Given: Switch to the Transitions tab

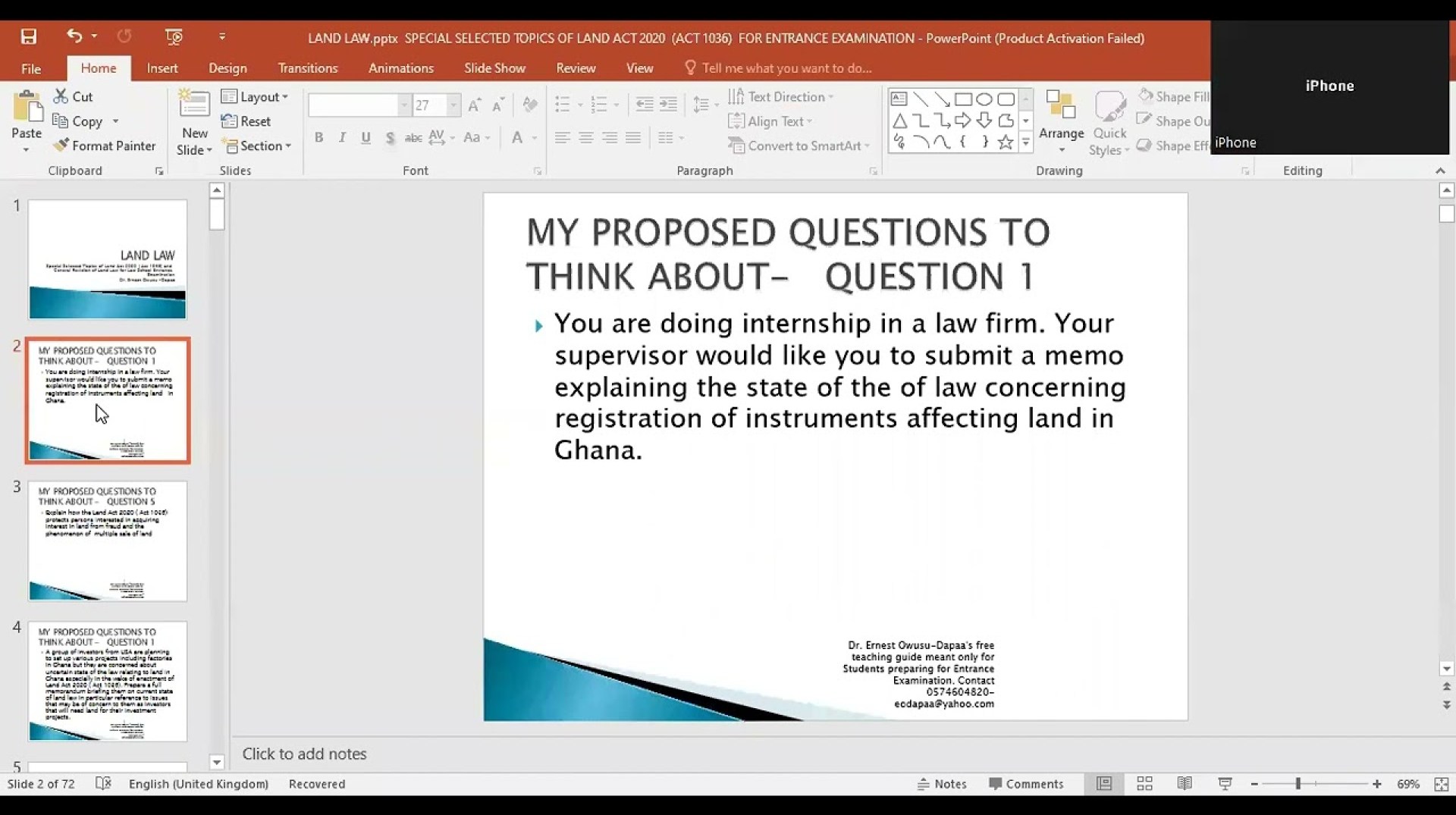Looking at the screenshot, I should click(308, 68).
